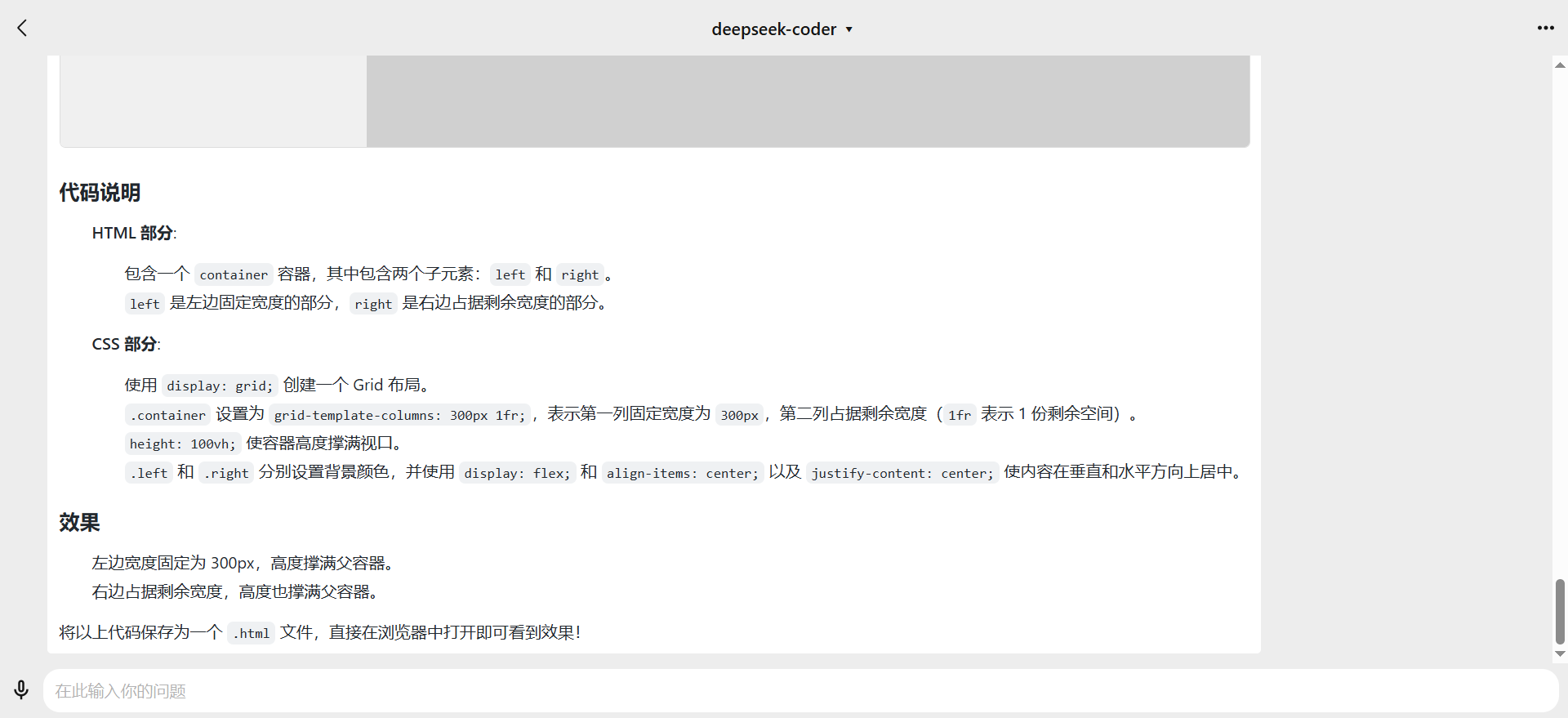Viewport: 1568px width, 718px height.
Task: Click the 'display: flex;' code snippet
Action: (x=517, y=473)
